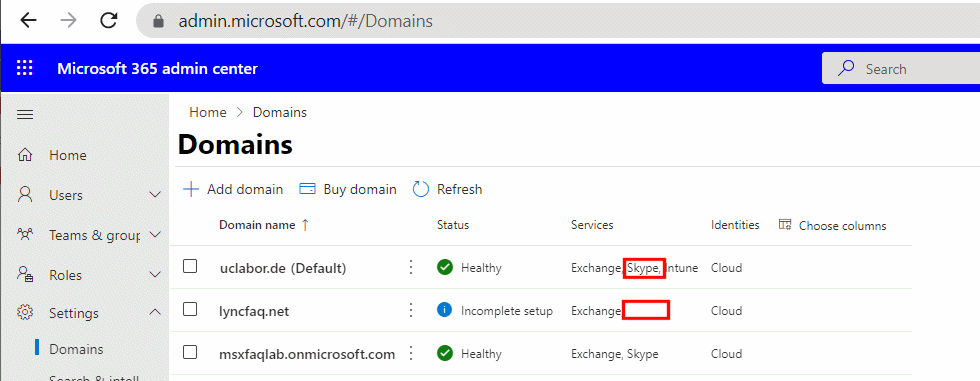
Task: Click the Healthy status text for msxfaqlab.onmicrosoft.com
Action: pyautogui.click(x=481, y=354)
